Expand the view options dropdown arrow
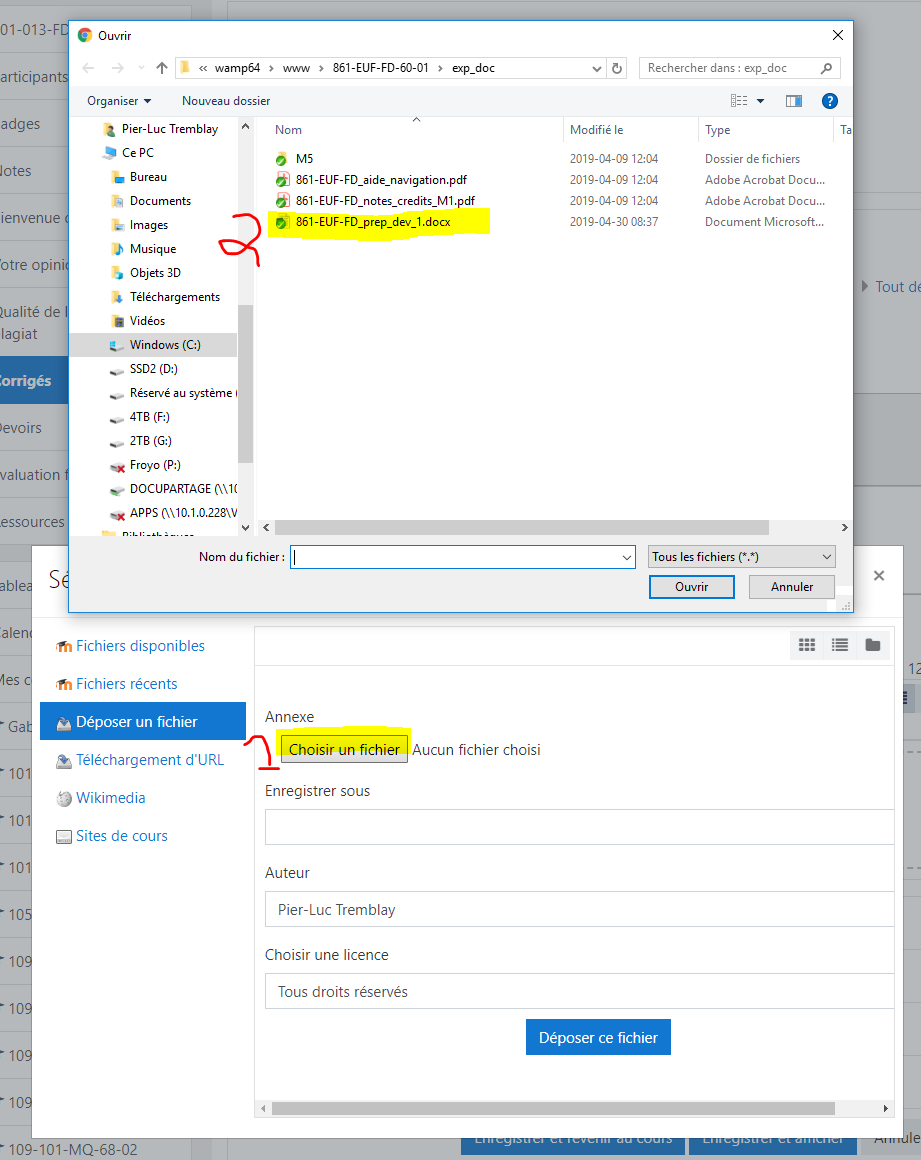The image size is (921, 1160). [760, 101]
